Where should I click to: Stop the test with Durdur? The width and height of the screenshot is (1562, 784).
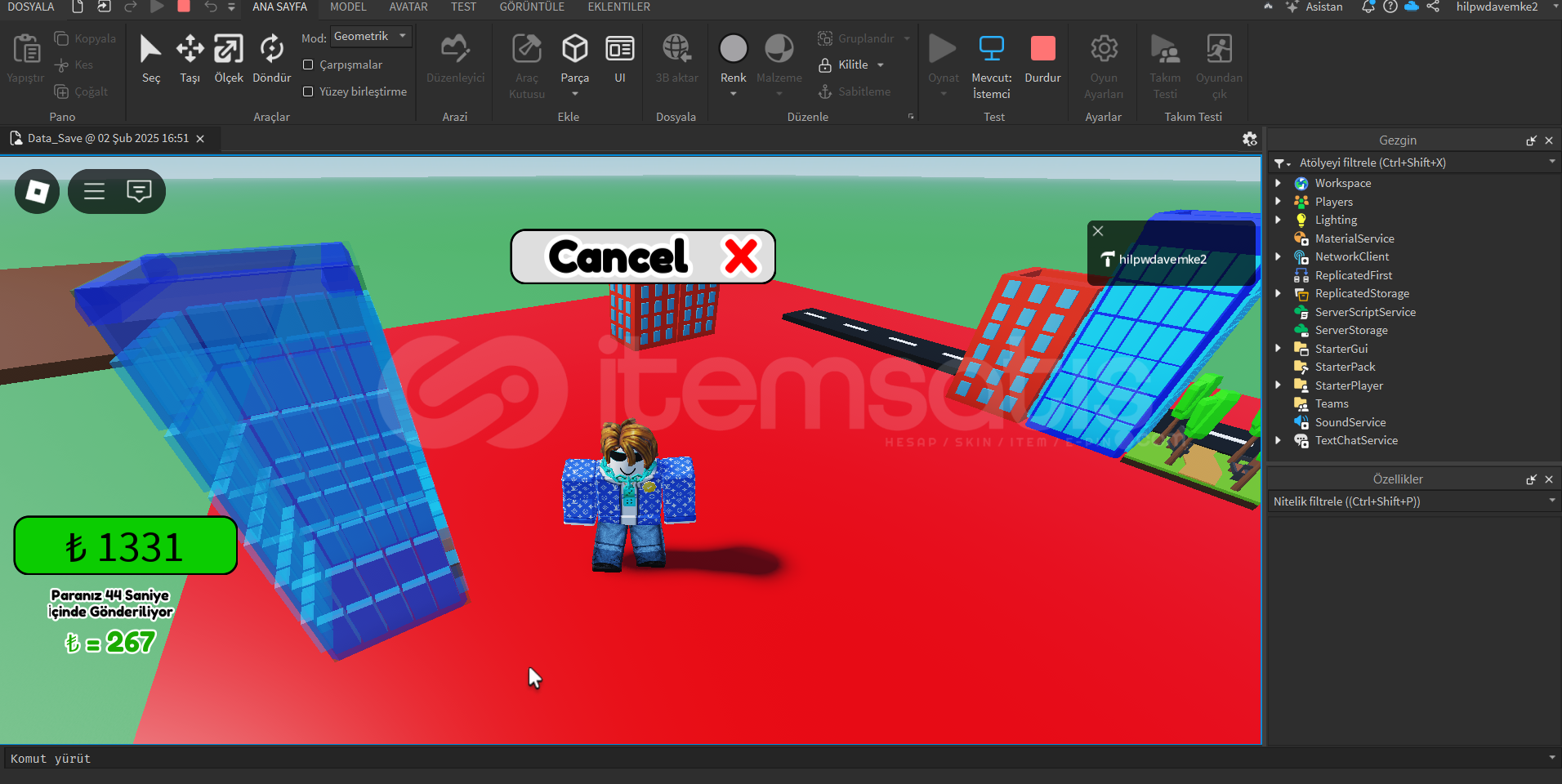[1043, 58]
